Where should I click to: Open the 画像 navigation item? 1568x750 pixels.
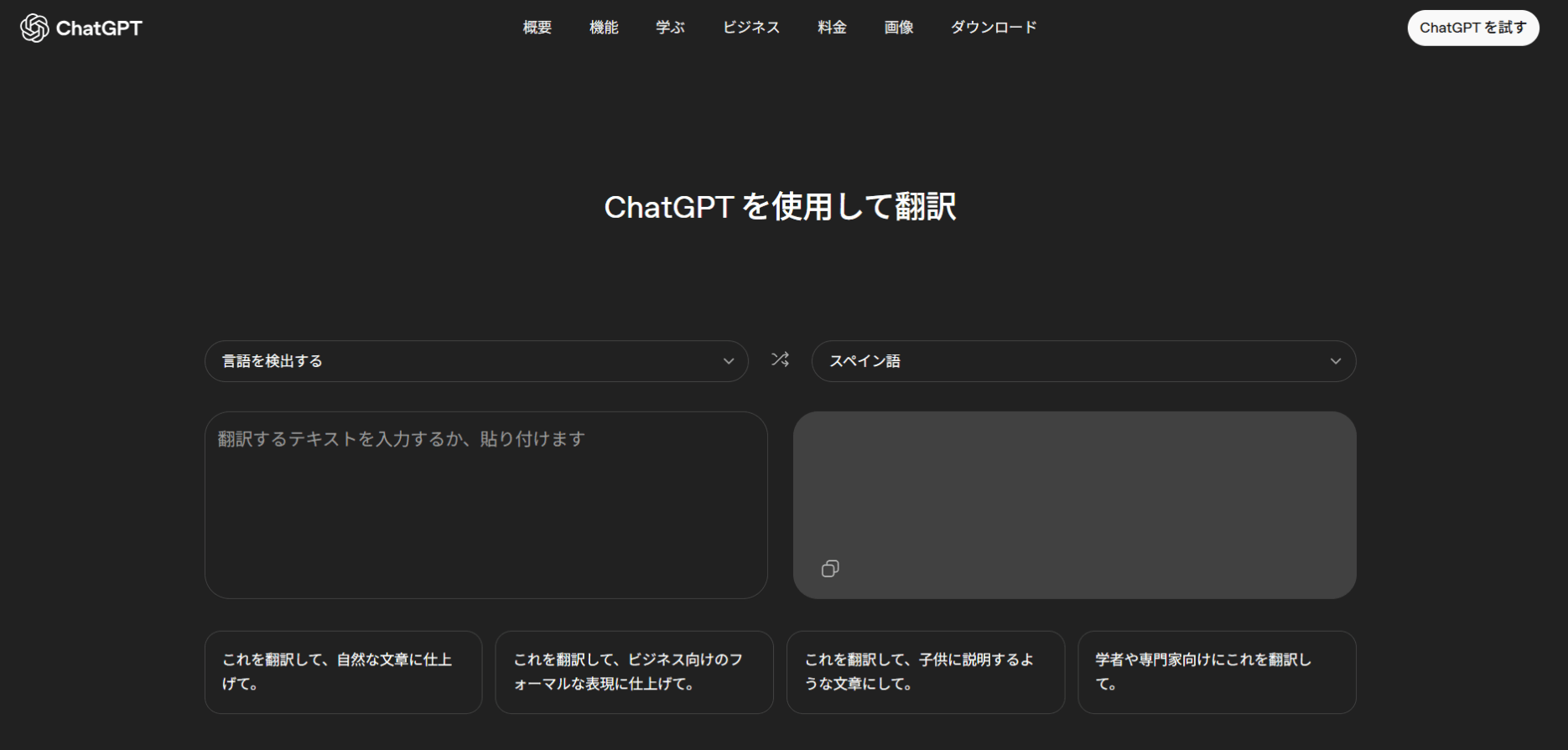899,28
